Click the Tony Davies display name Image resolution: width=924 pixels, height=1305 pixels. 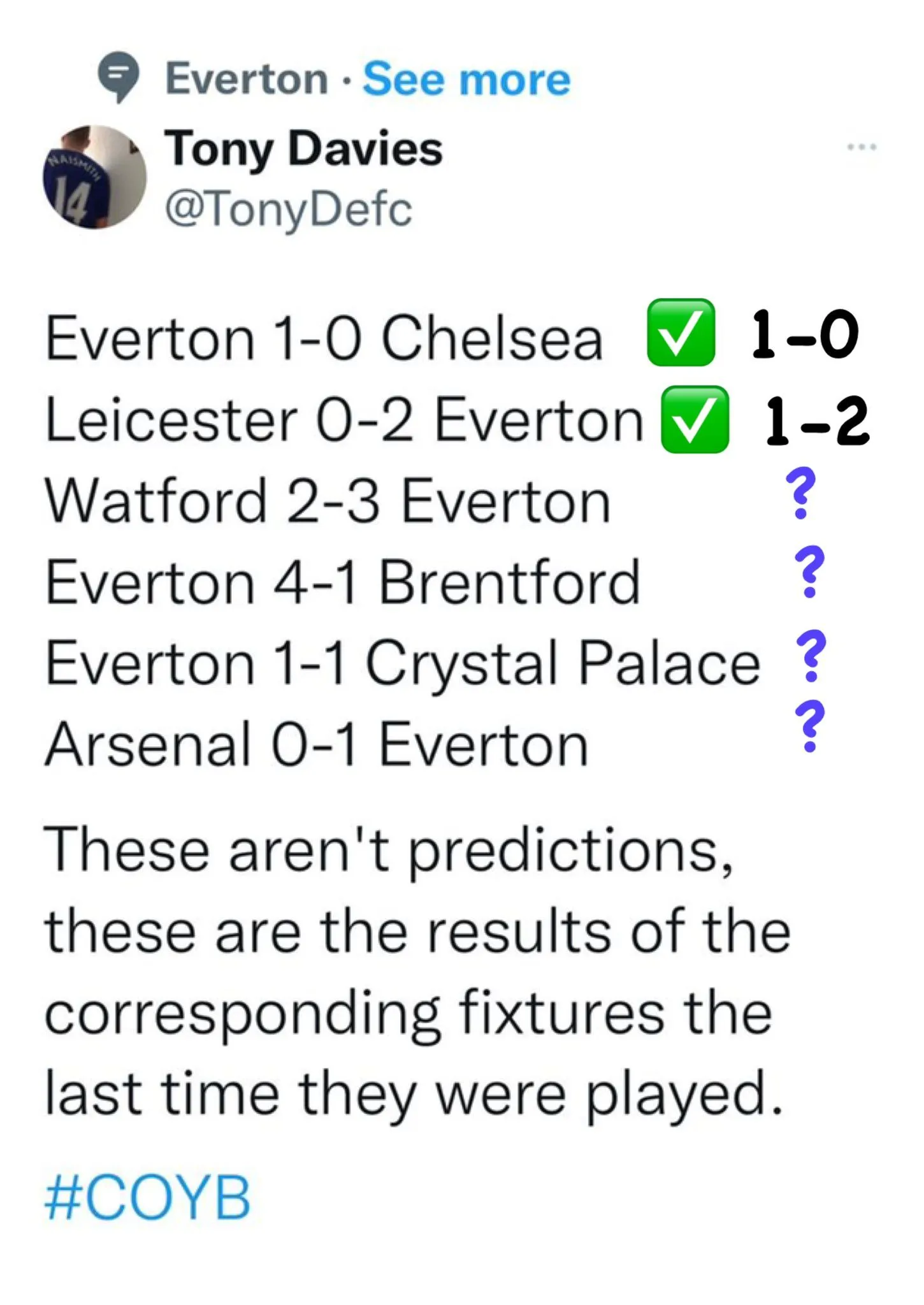click(x=303, y=148)
